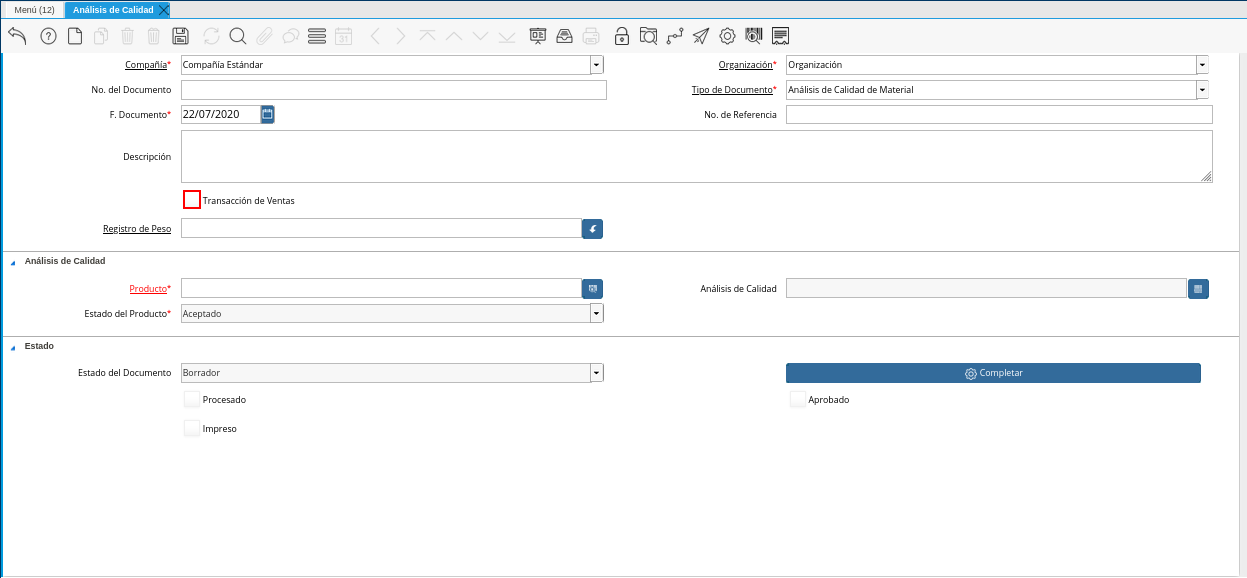The width and height of the screenshot is (1247, 578).
Task: Open the Estado del Producto dropdown
Action: (597, 314)
